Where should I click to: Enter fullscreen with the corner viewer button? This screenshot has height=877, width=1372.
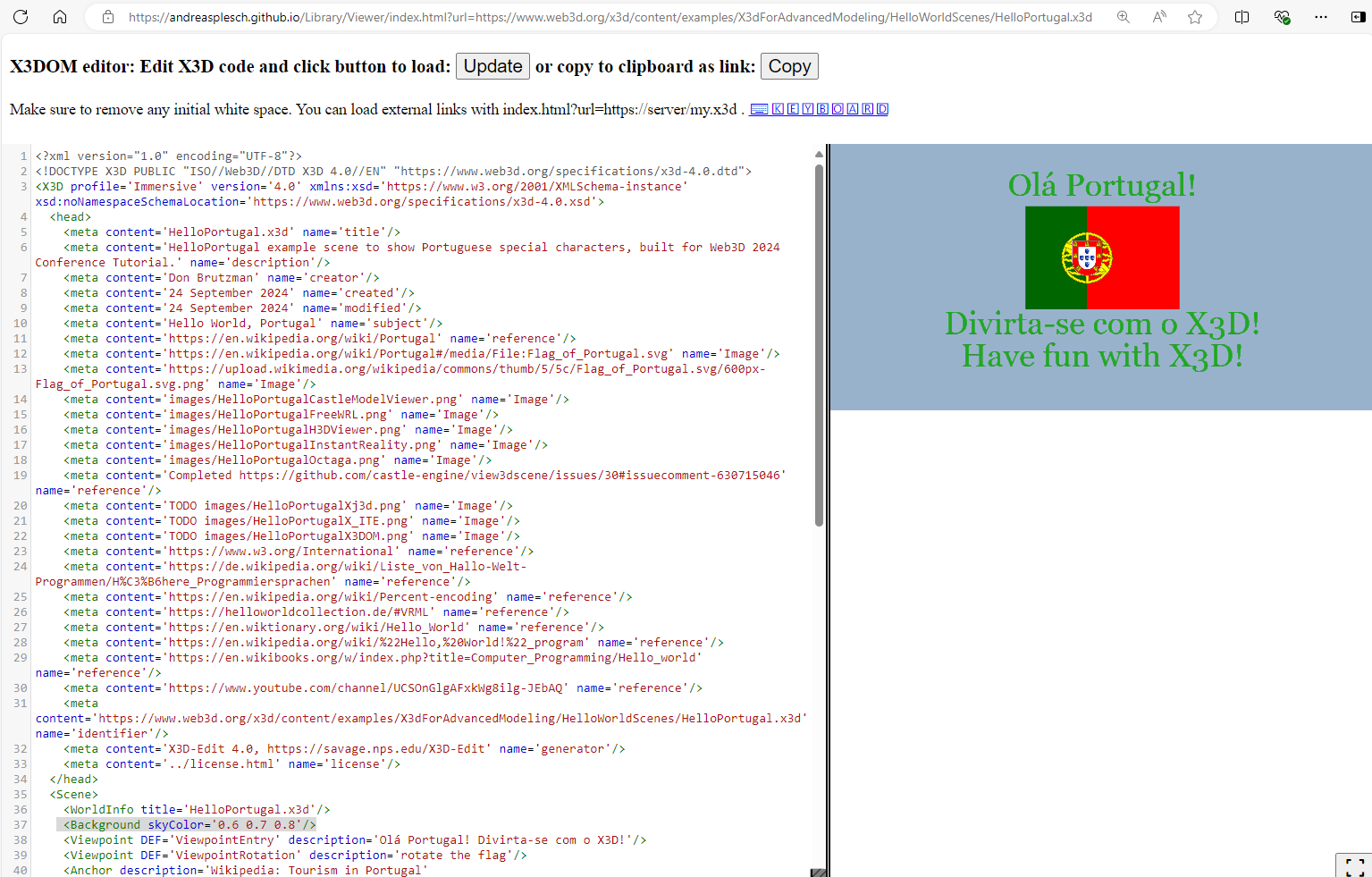coord(1354,867)
